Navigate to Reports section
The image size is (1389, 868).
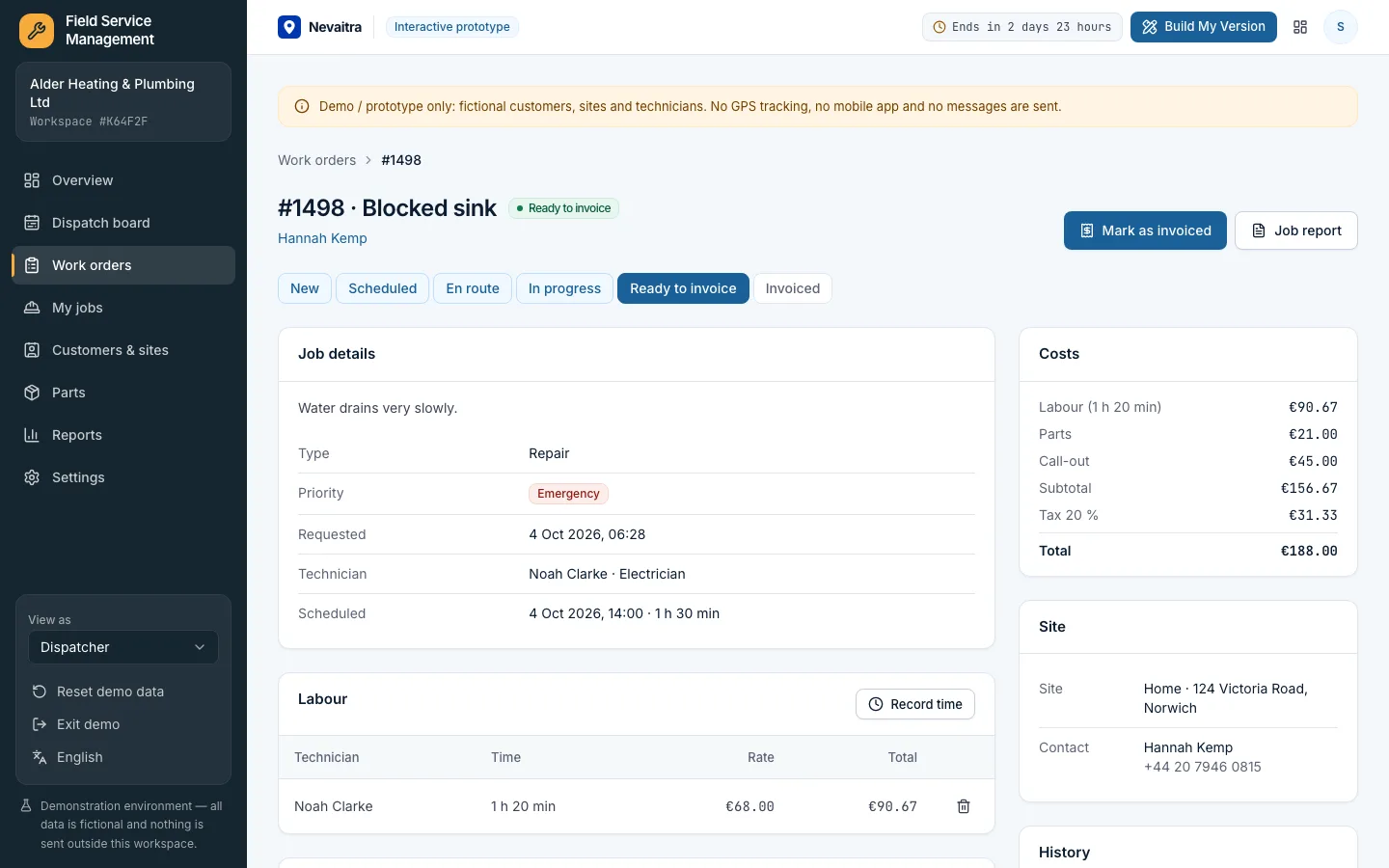123,435
